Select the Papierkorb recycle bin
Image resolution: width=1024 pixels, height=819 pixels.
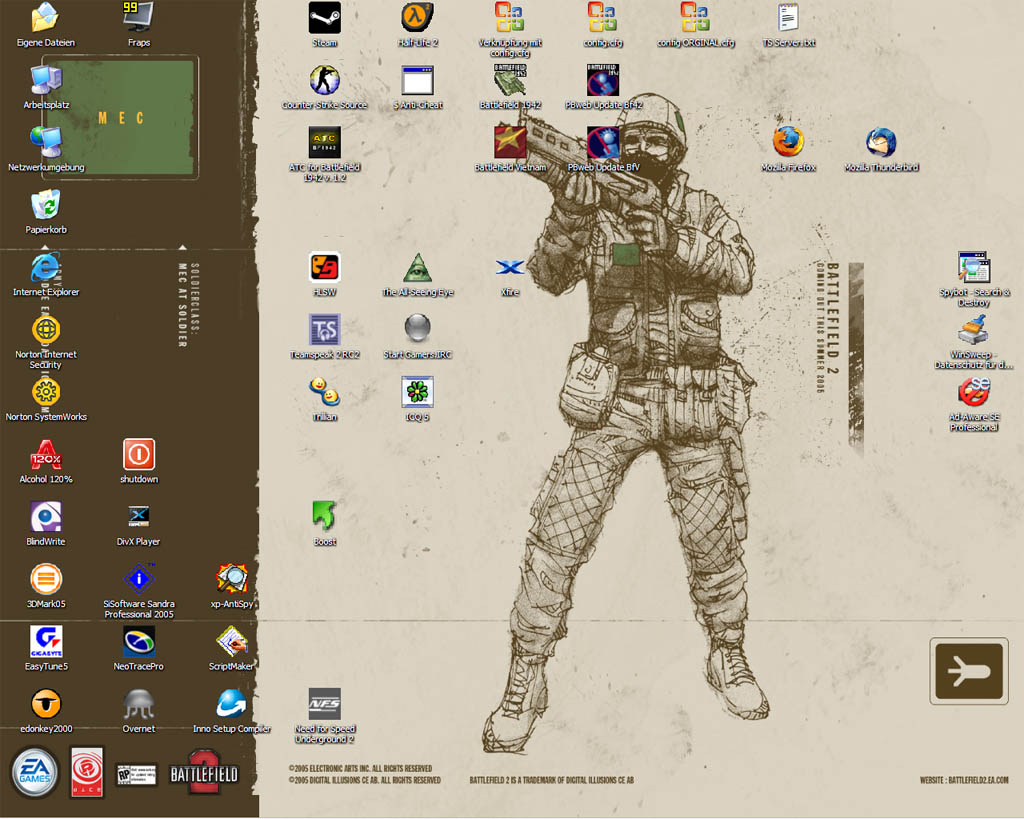pos(46,204)
